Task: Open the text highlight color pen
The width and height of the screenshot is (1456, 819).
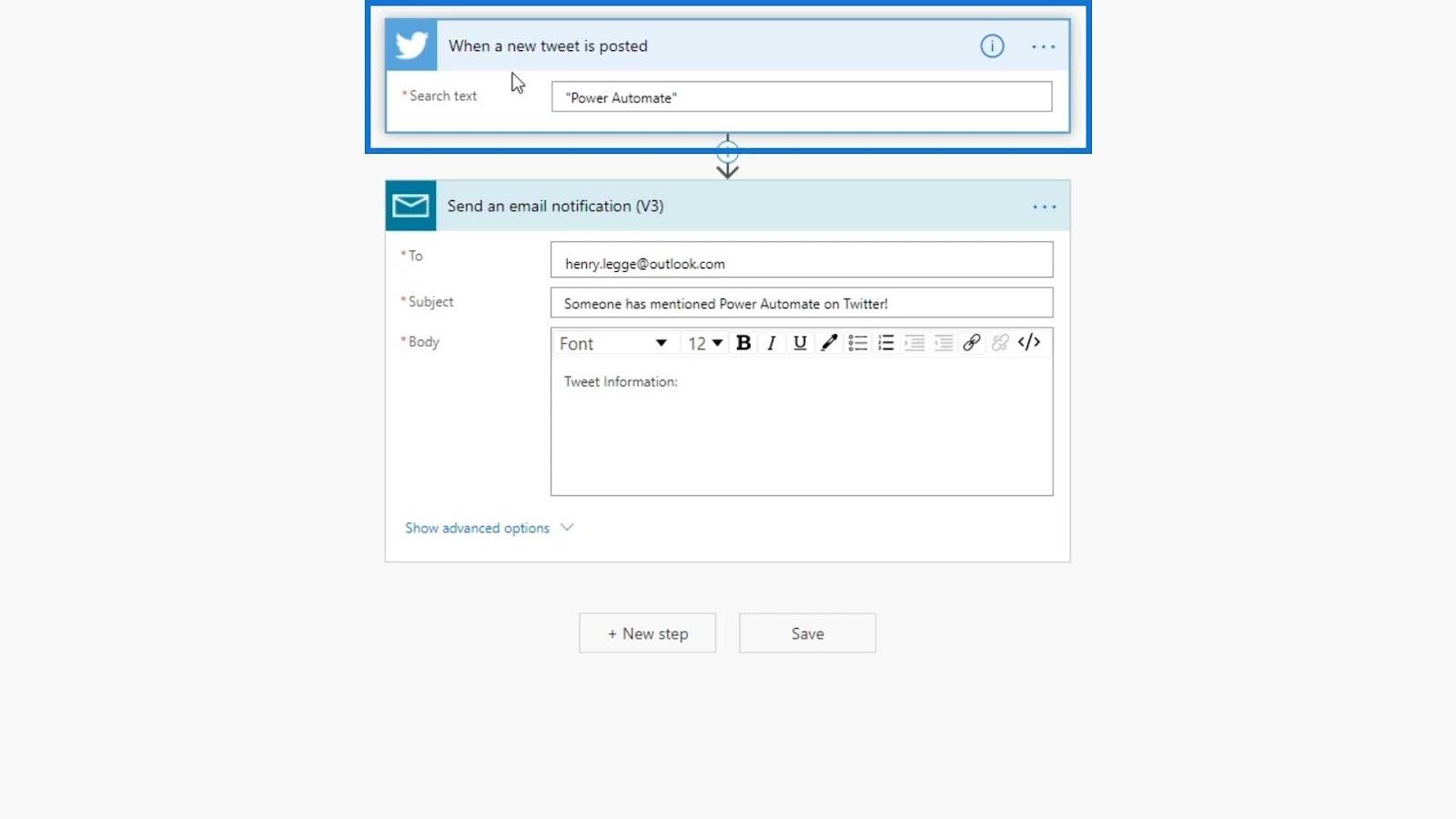Action: (829, 343)
